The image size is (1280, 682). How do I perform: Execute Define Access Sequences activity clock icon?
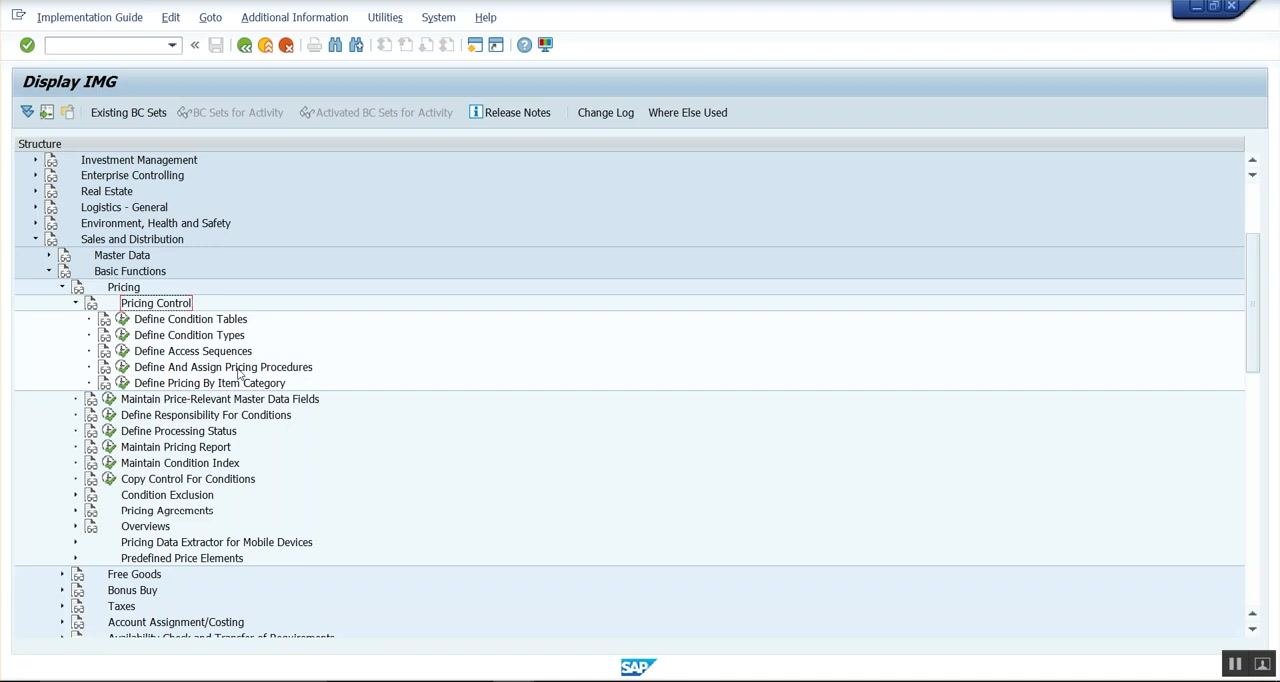point(122,351)
